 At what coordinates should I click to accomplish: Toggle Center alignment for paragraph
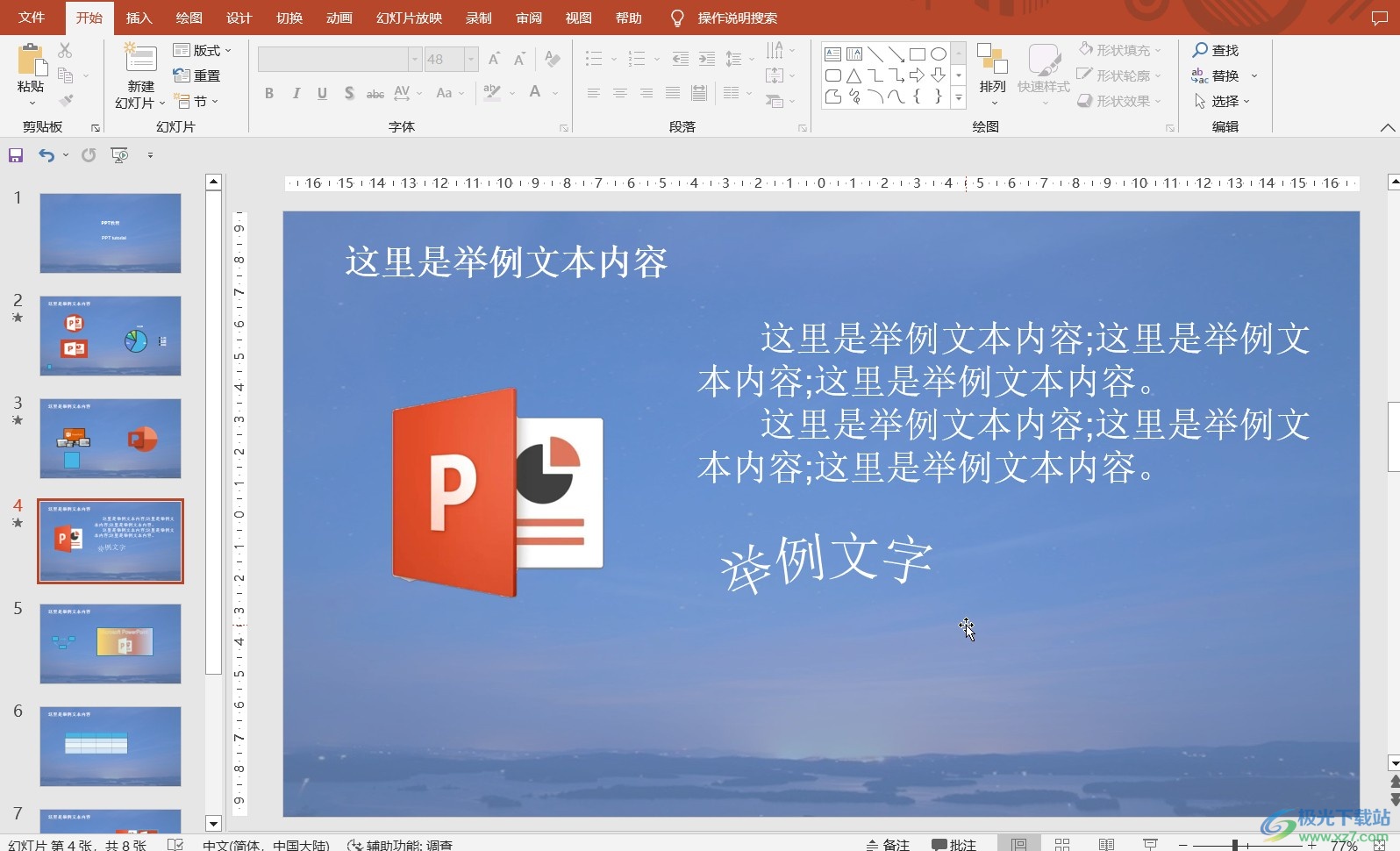pos(620,93)
